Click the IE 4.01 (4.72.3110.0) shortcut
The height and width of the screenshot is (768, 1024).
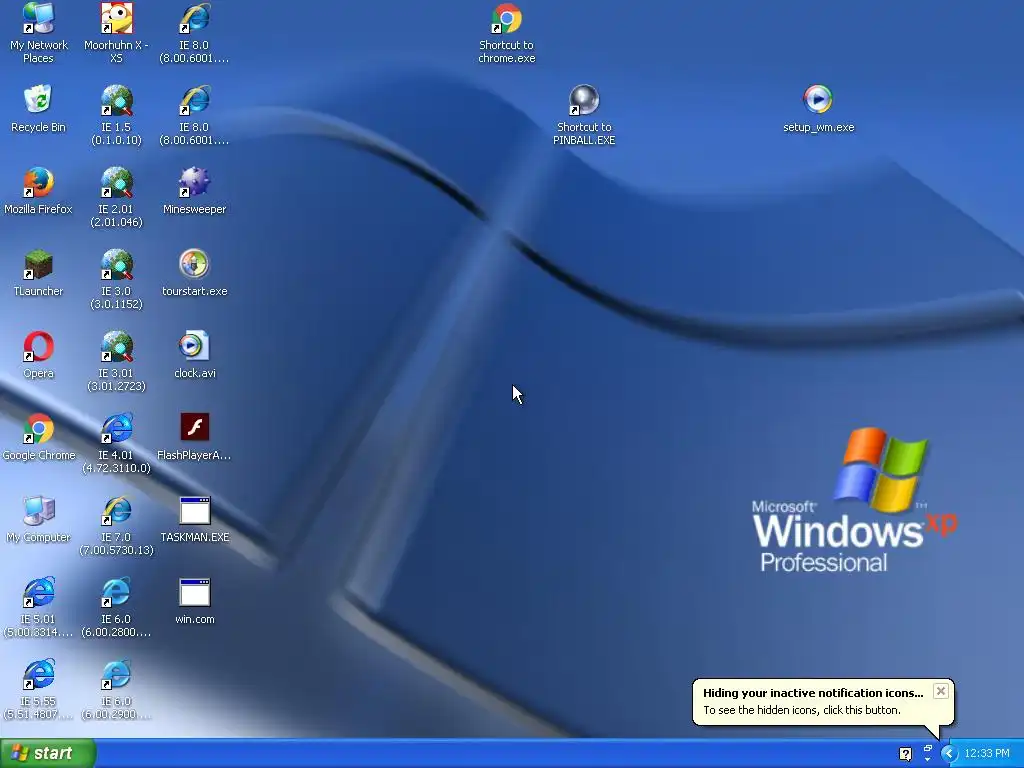tap(116, 428)
